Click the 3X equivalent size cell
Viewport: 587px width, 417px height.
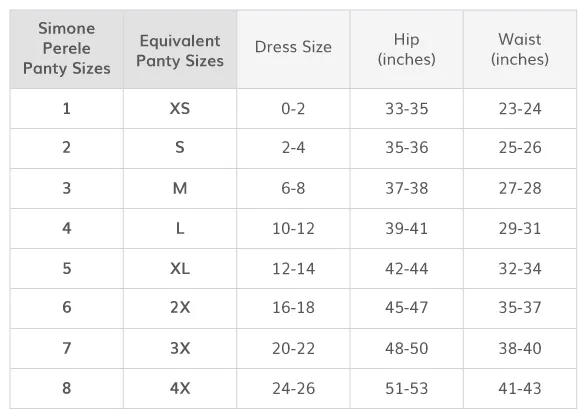180,348
